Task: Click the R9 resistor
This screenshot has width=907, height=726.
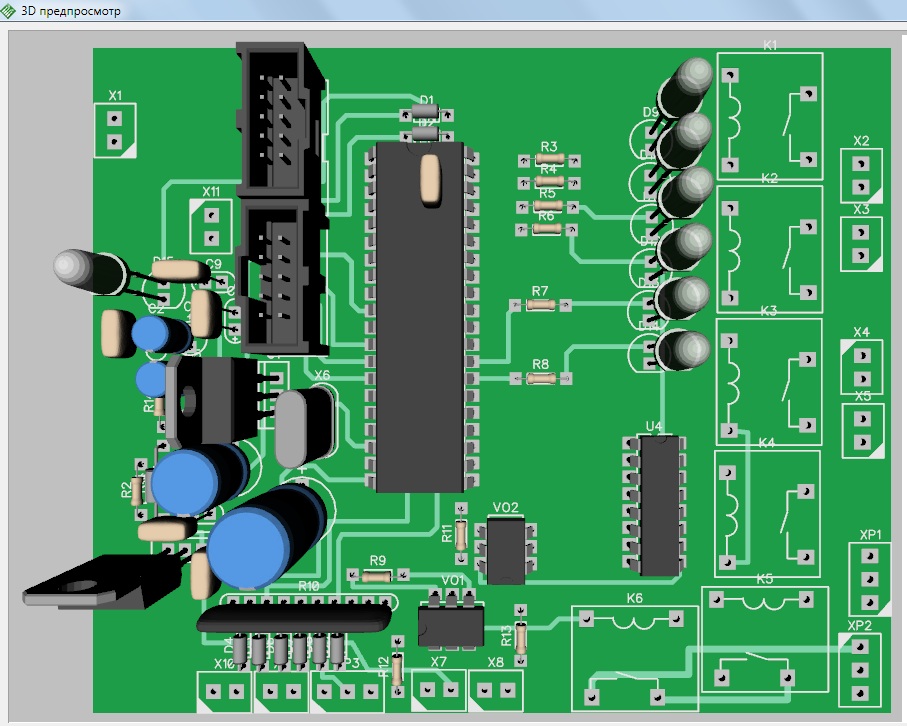Action: pos(377,575)
